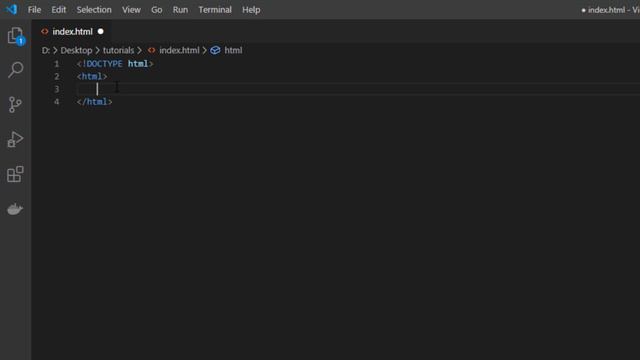
Task: Click line number 1 in the gutter
Action: click(x=56, y=64)
